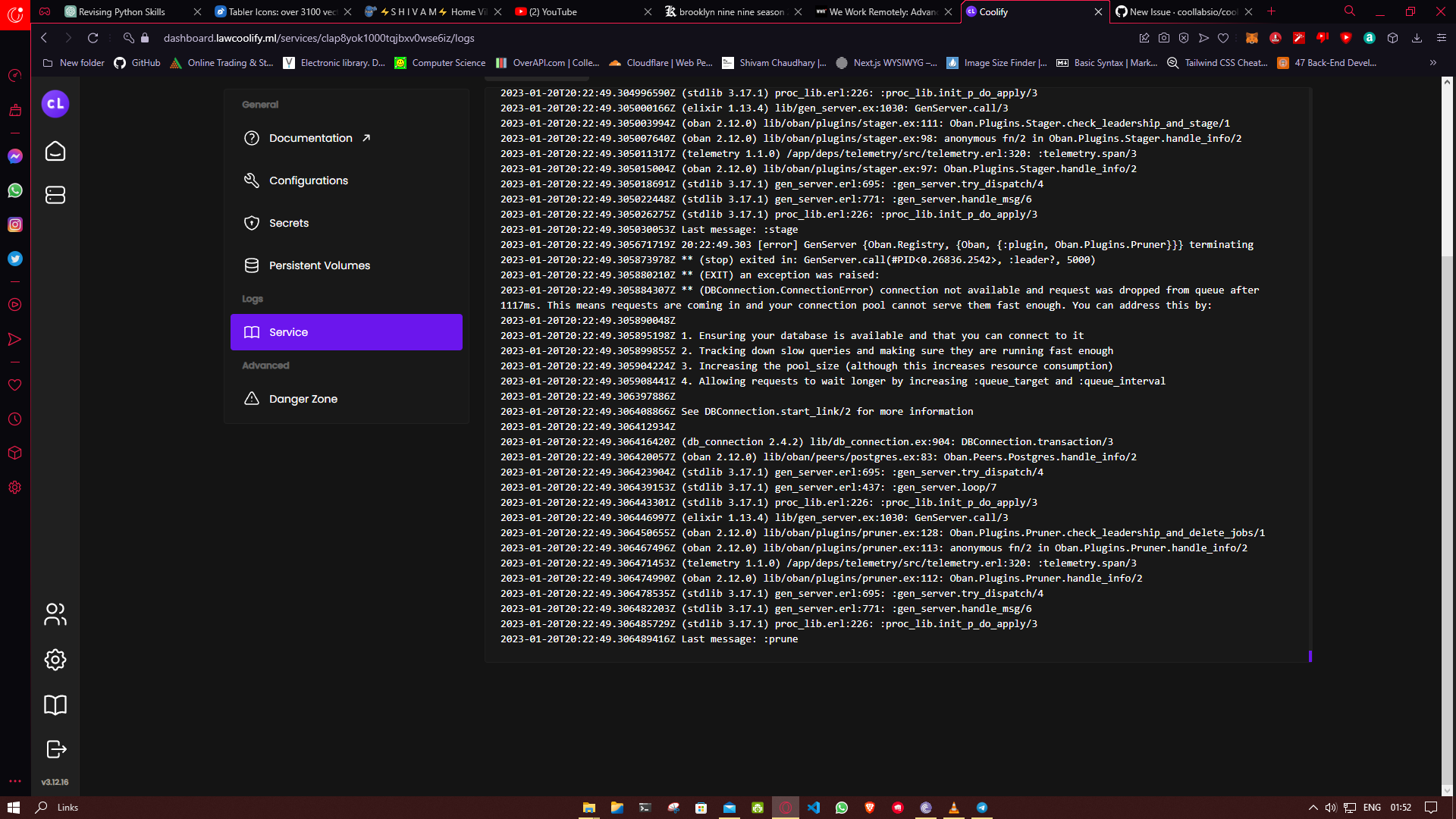Click the CL workspace avatar icon
Image resolution: width=1456 pixels, height=819 pixels.
[x=55, y=104]
